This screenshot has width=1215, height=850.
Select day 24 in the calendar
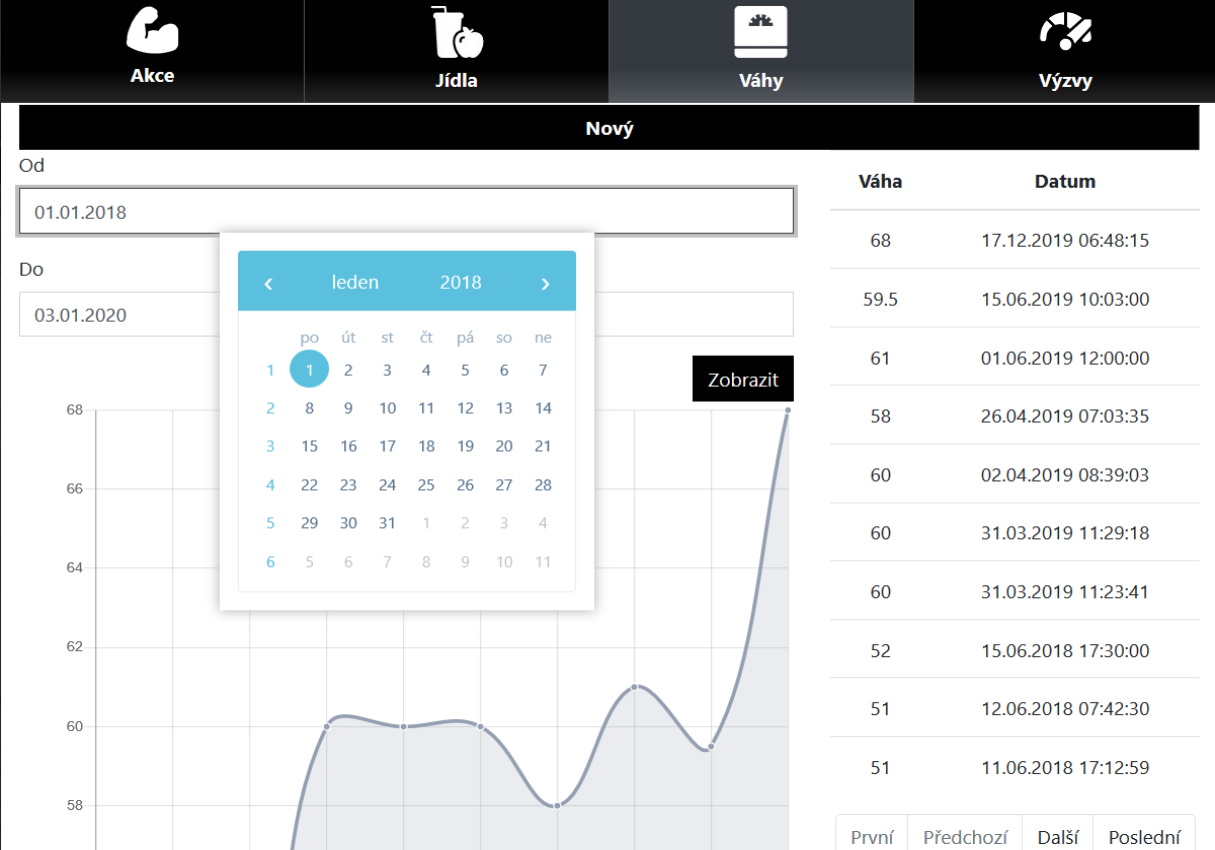[387, 485]
